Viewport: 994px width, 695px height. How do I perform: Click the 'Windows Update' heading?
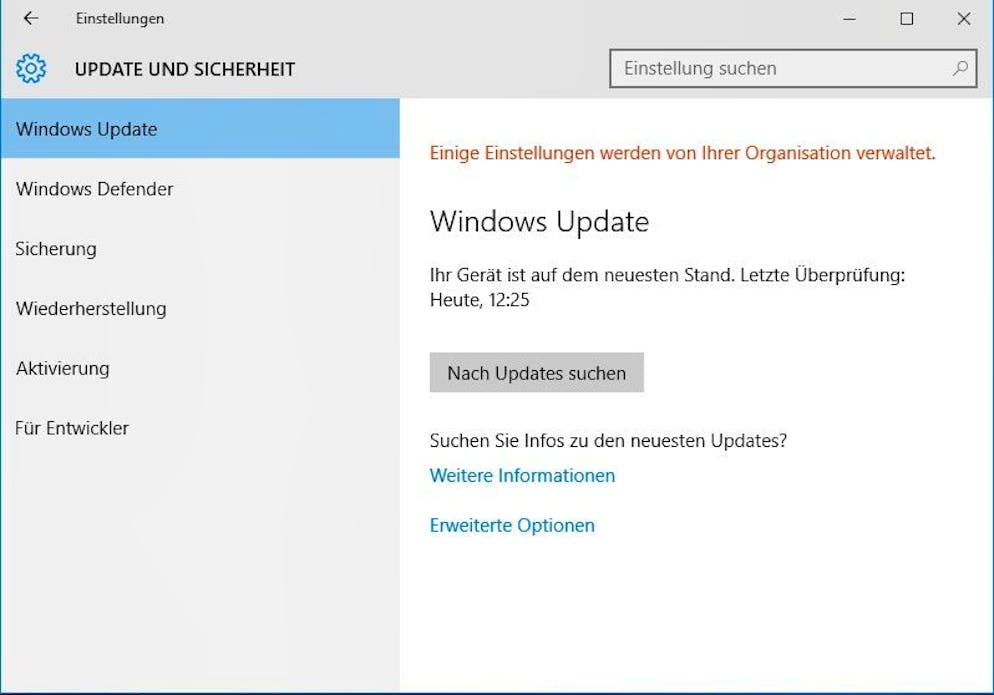point(539,222)
